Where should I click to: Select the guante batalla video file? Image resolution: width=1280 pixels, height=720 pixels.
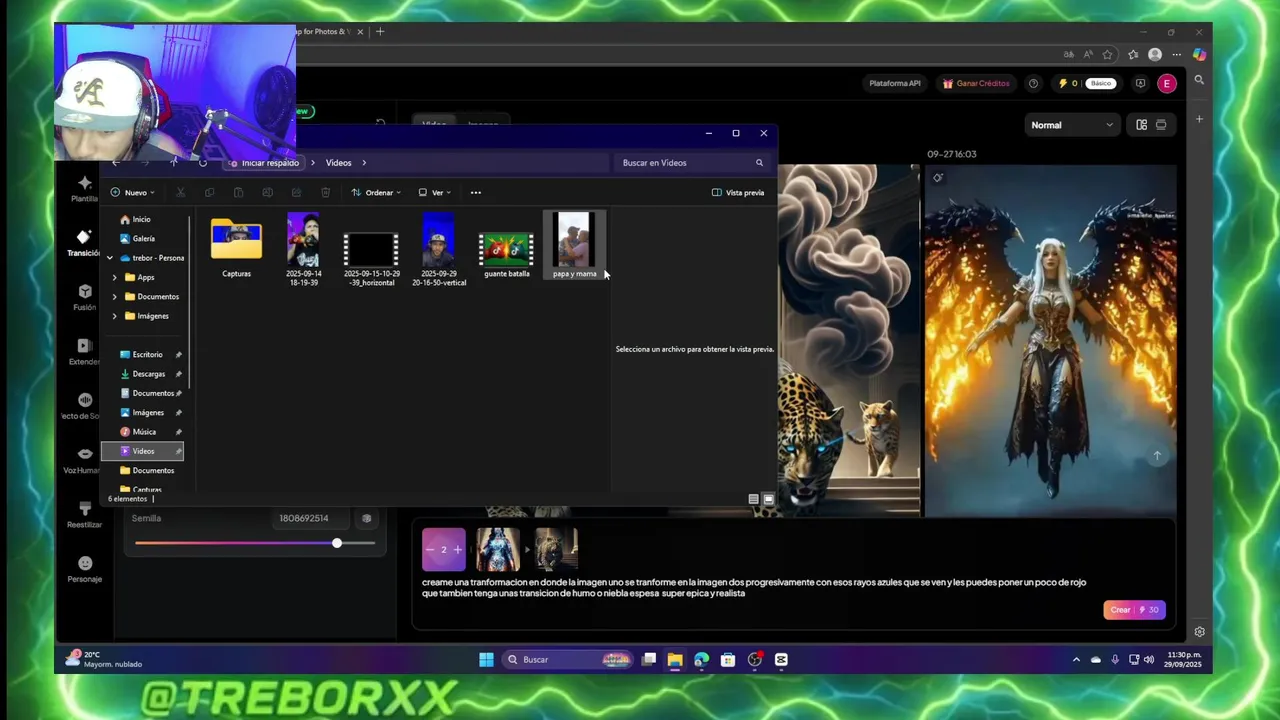(506, 254)
